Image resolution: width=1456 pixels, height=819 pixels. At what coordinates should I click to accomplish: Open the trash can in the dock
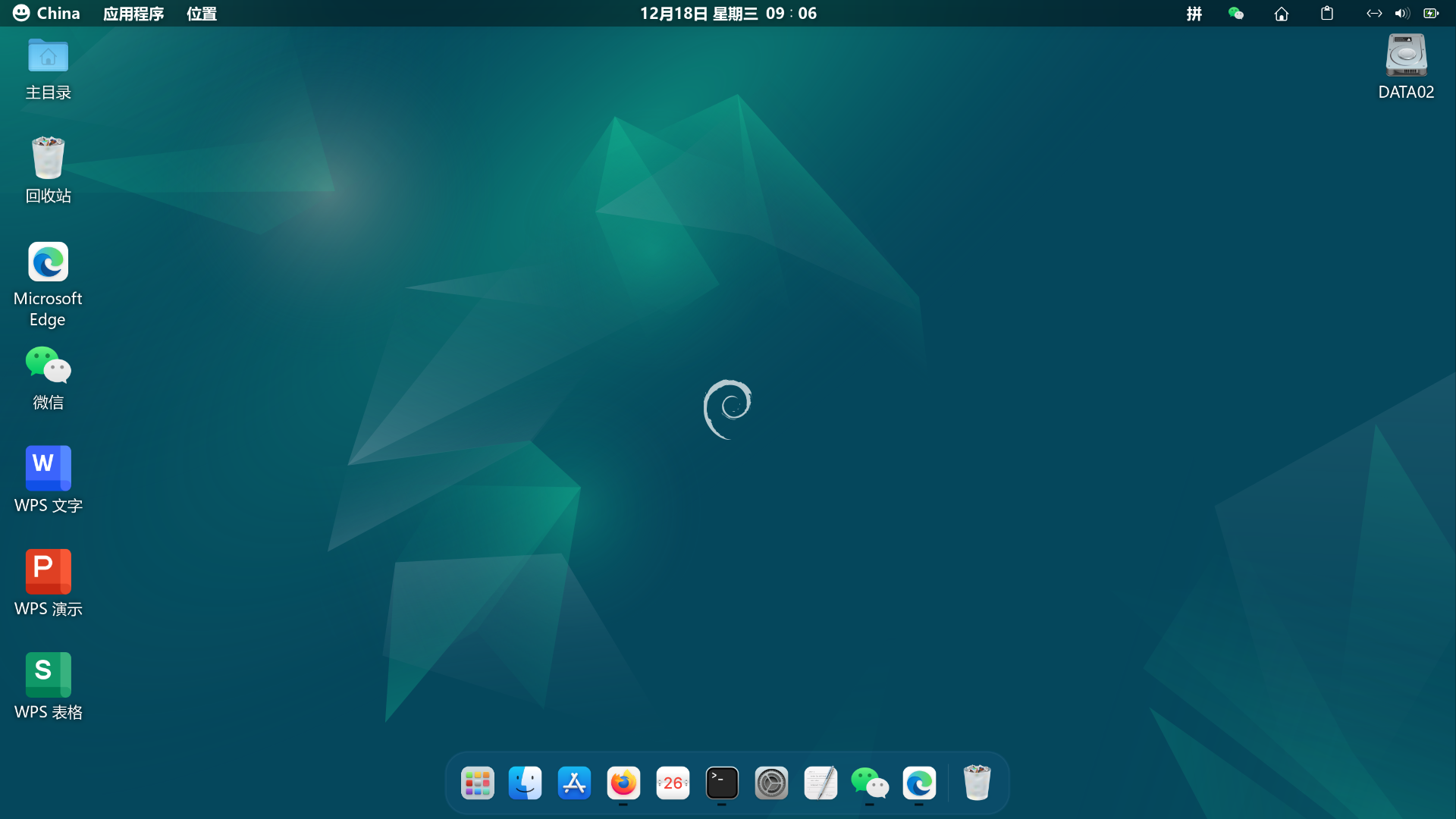(977, 783)
